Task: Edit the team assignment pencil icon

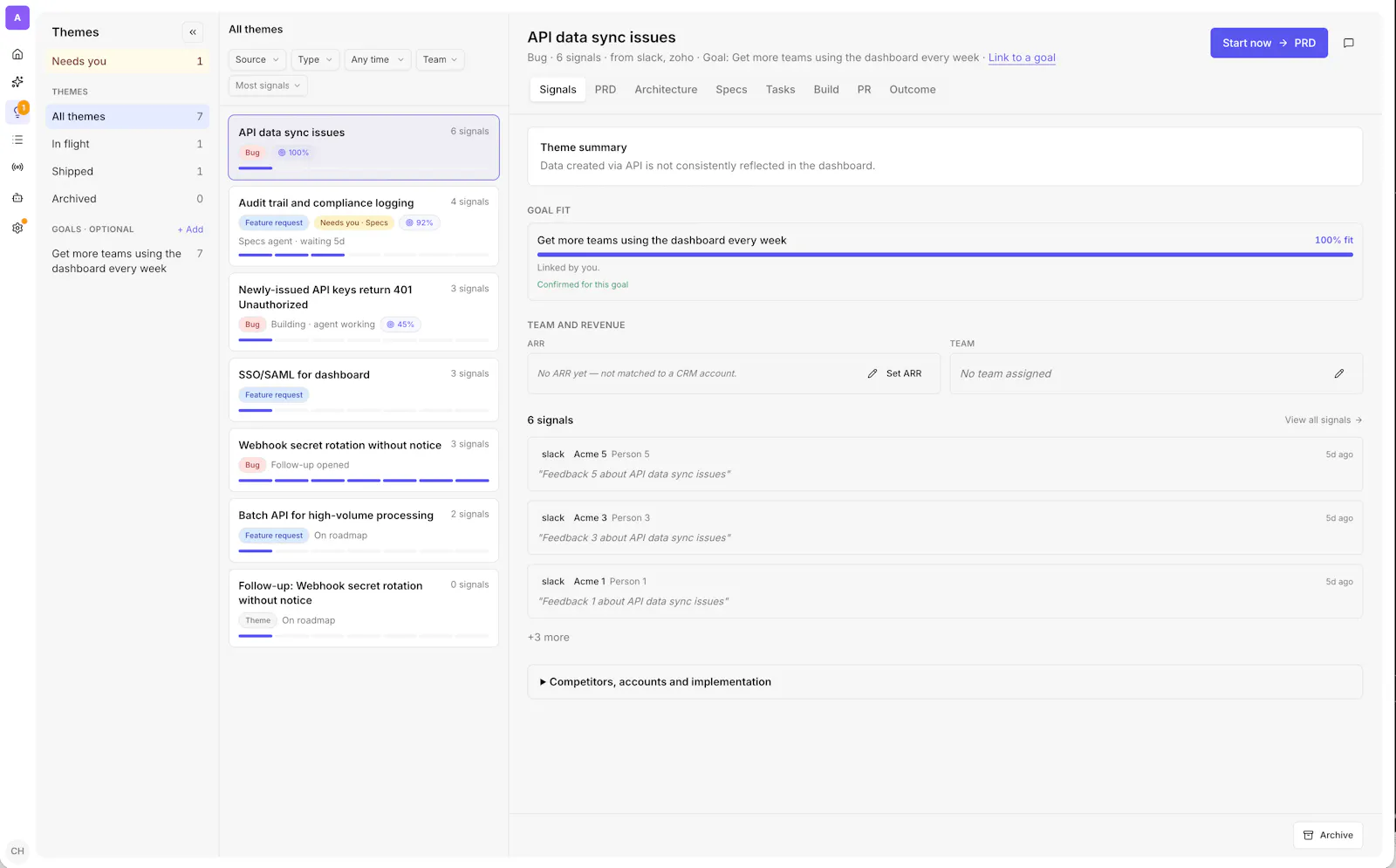Action: click(x=1339, y=373)
